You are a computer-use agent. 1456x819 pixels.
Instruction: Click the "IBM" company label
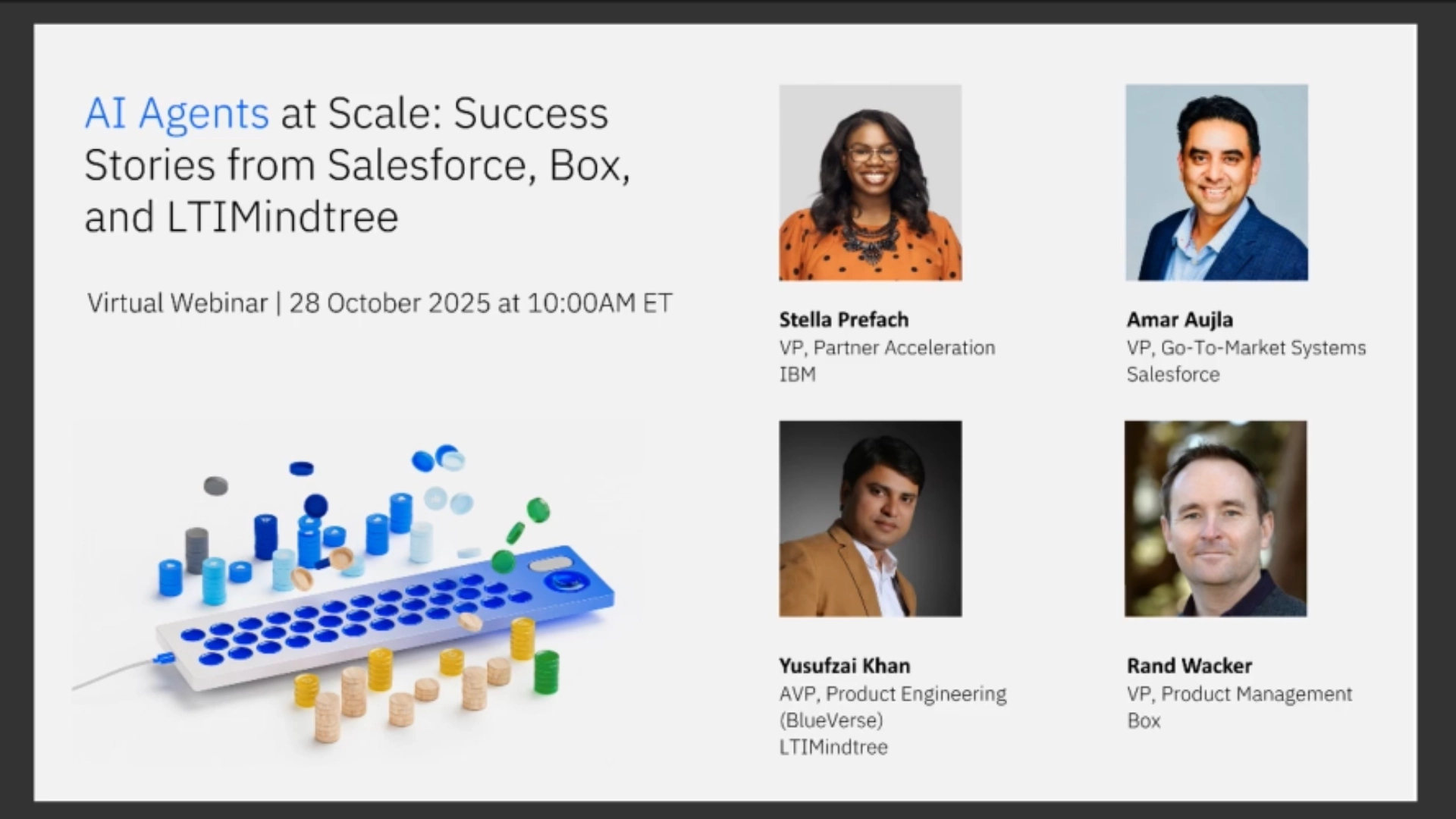tap(797, 375)
